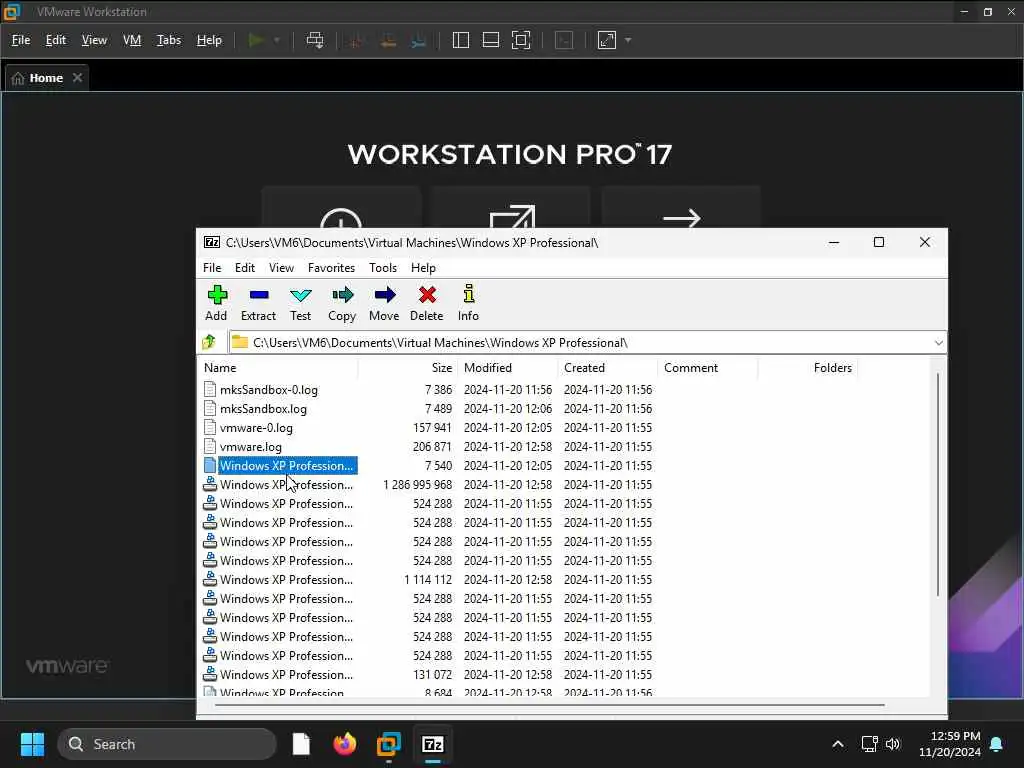Open the volume speaker tray icon
The width and height of the screenshot is (1024, 768).
(893, 744)
